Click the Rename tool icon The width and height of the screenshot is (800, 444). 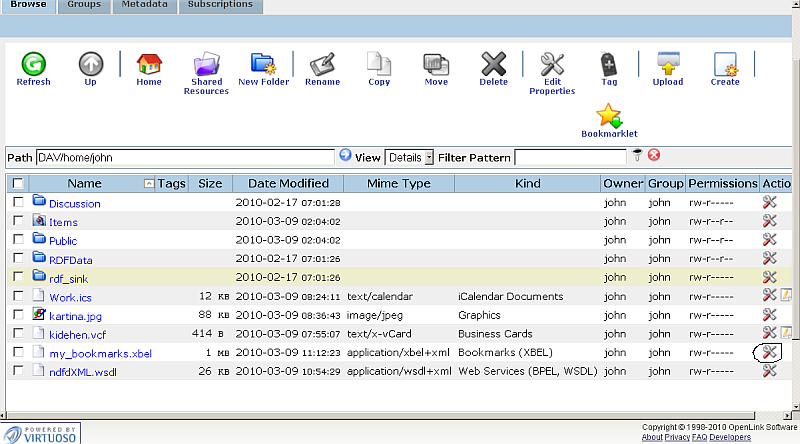pyautogui.click(x=322, y=64)
